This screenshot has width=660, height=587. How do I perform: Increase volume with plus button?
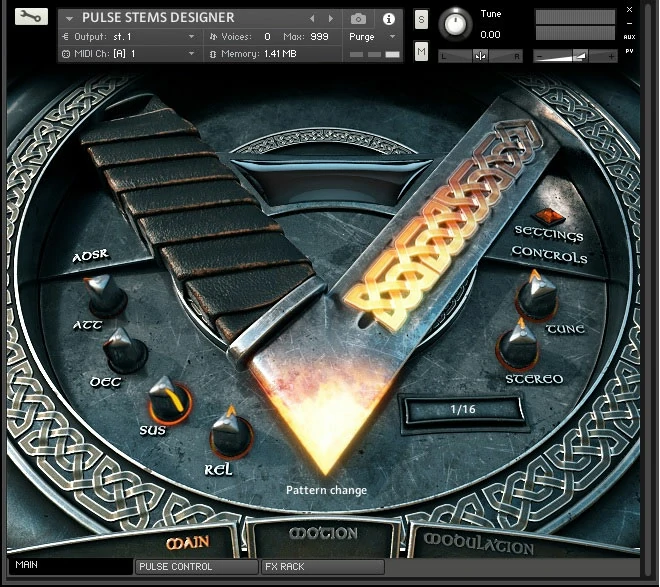pos(611,56)
